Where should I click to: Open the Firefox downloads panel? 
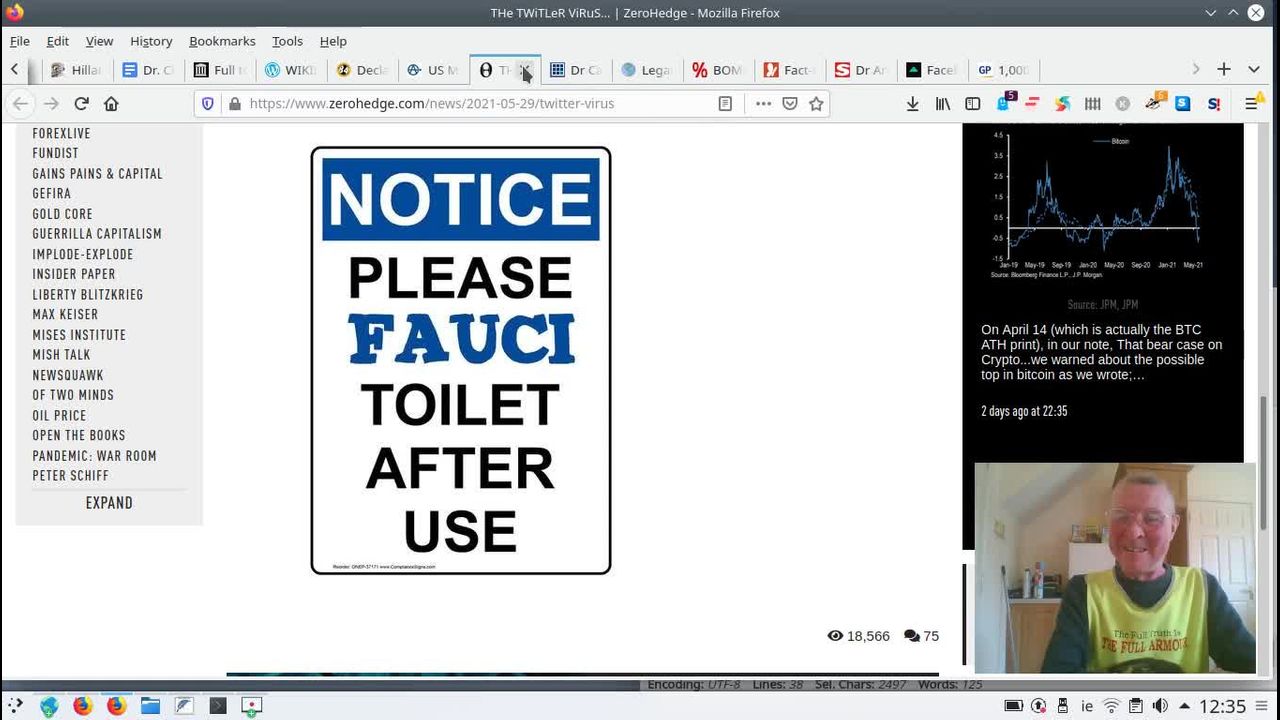tap(912, 103)
